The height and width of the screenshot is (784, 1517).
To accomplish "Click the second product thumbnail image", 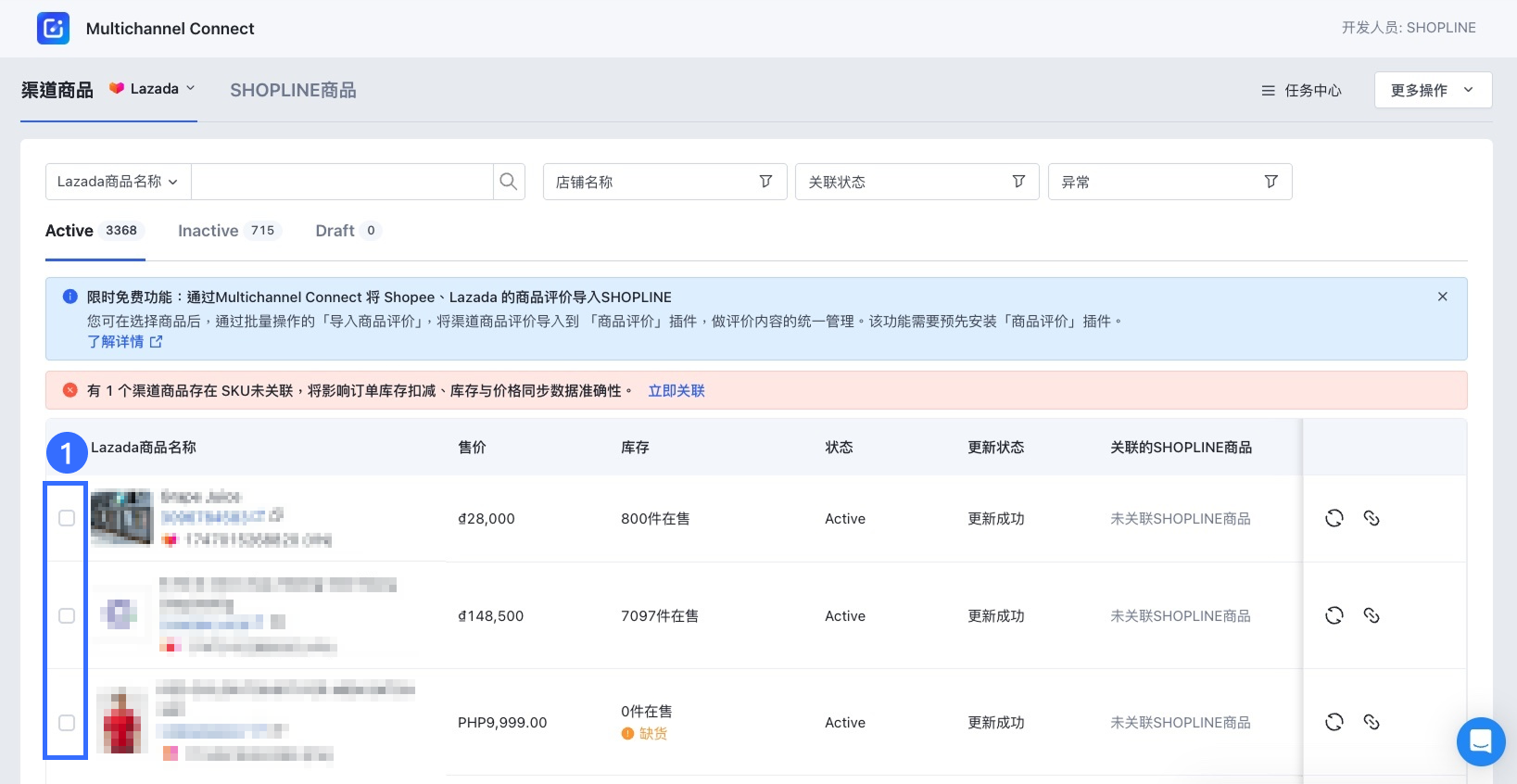I will (x=121, y=613).
